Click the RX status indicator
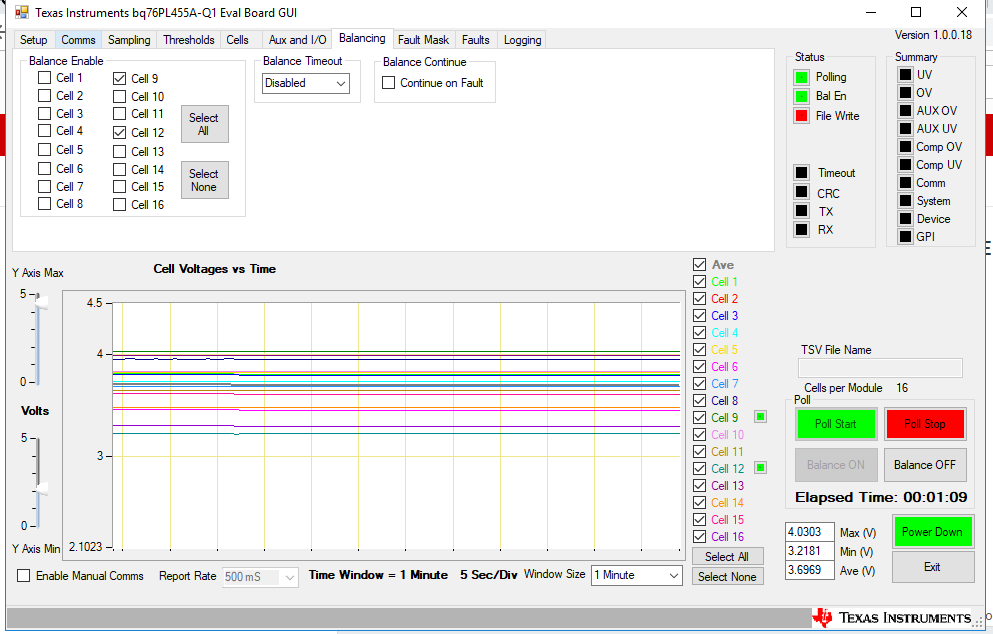 (x=801, y=229)
